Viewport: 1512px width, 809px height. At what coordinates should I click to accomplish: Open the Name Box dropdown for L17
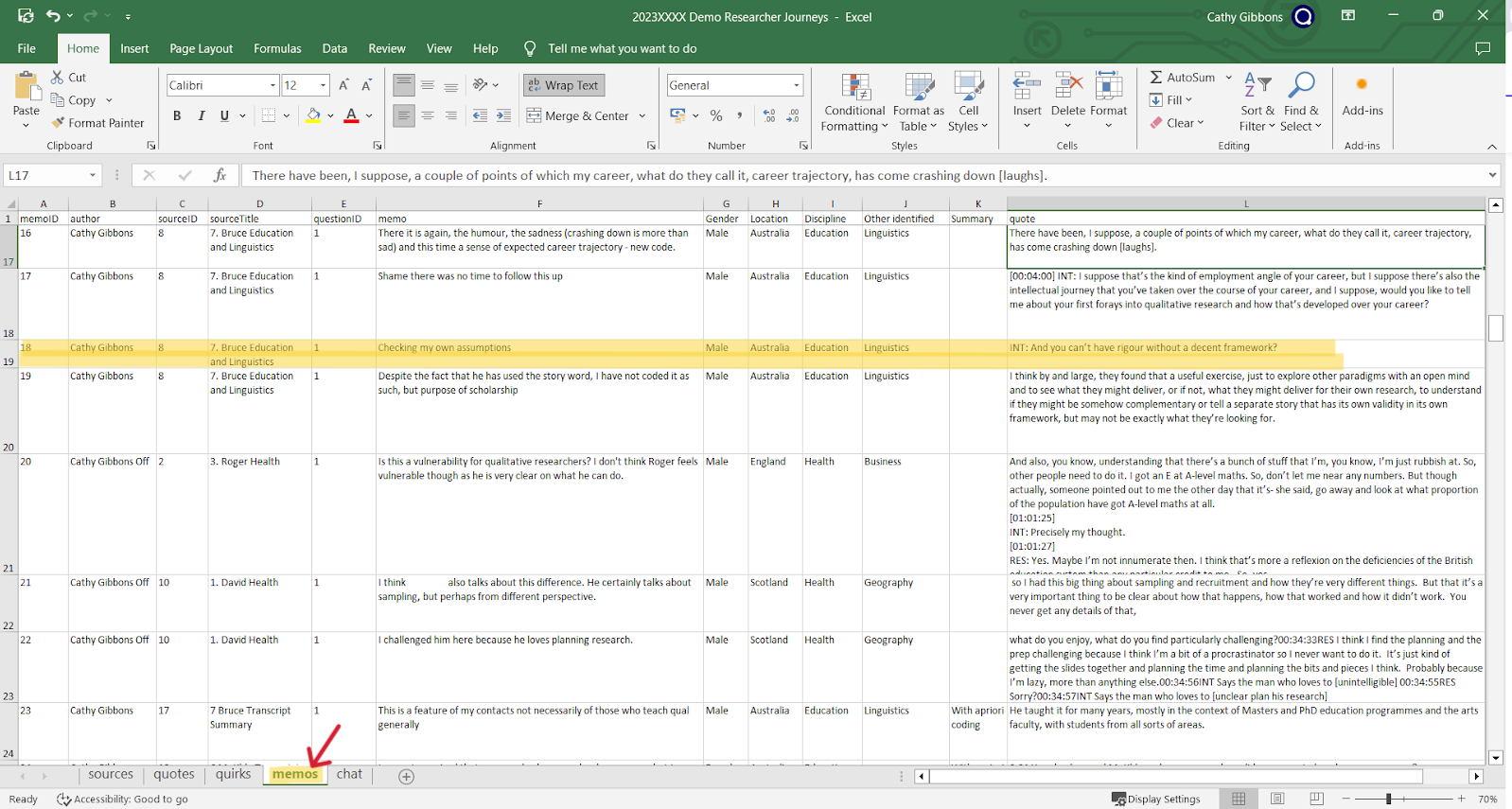click(93, 175)
